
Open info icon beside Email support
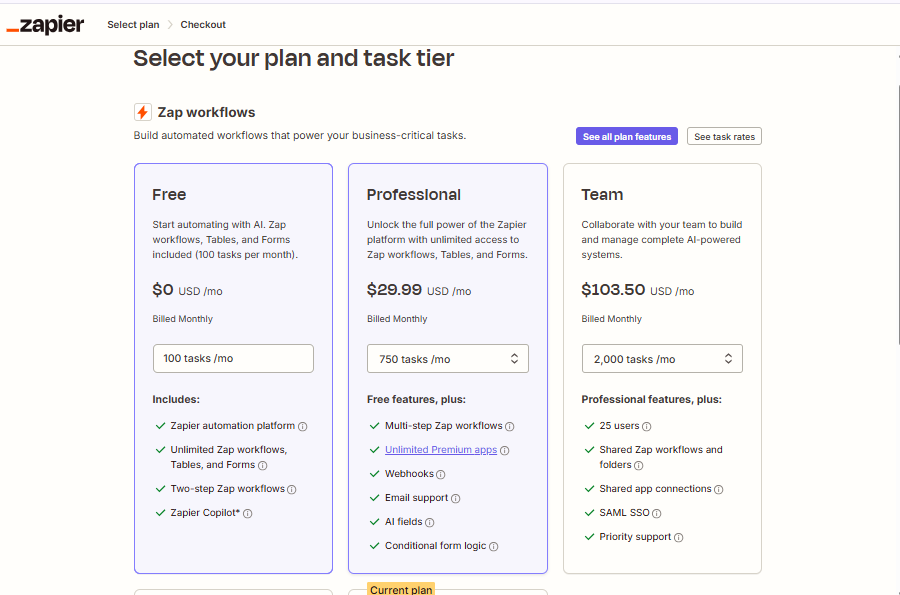point(455,499)
